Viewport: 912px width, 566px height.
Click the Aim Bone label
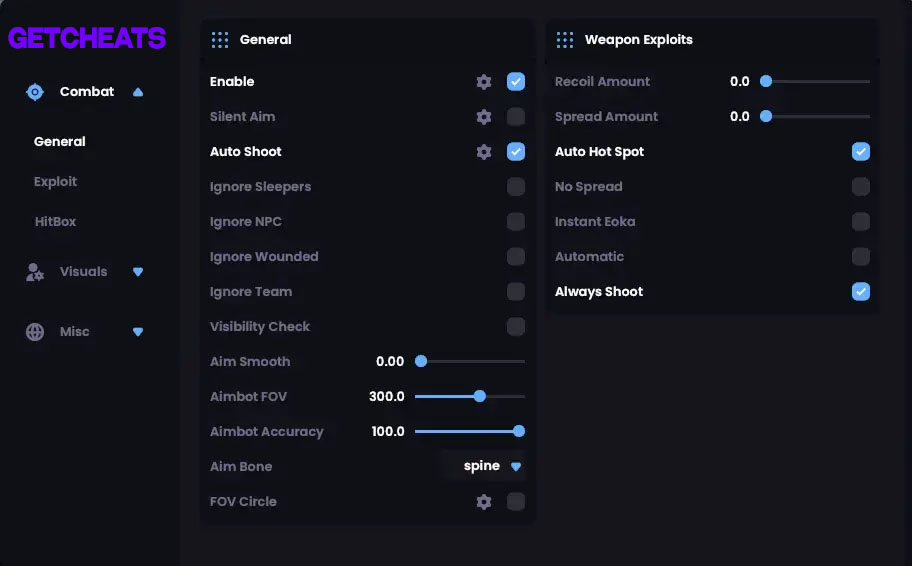coord(241,467)
